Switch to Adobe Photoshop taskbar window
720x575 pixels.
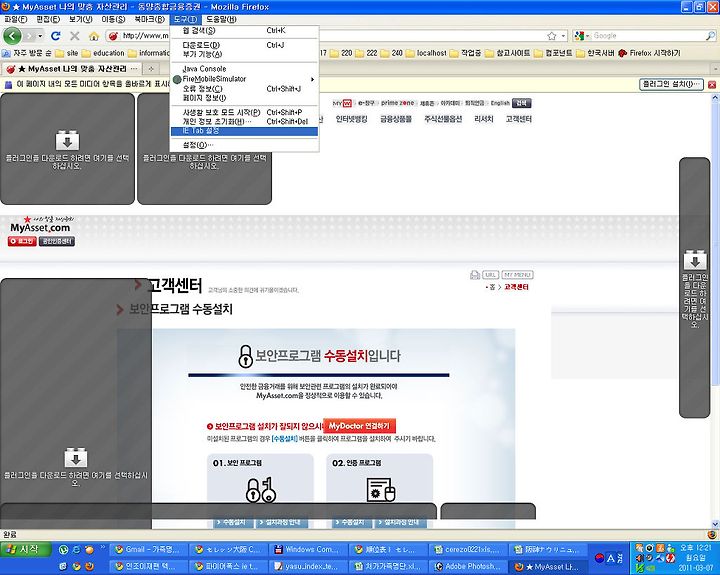point(467,567)
